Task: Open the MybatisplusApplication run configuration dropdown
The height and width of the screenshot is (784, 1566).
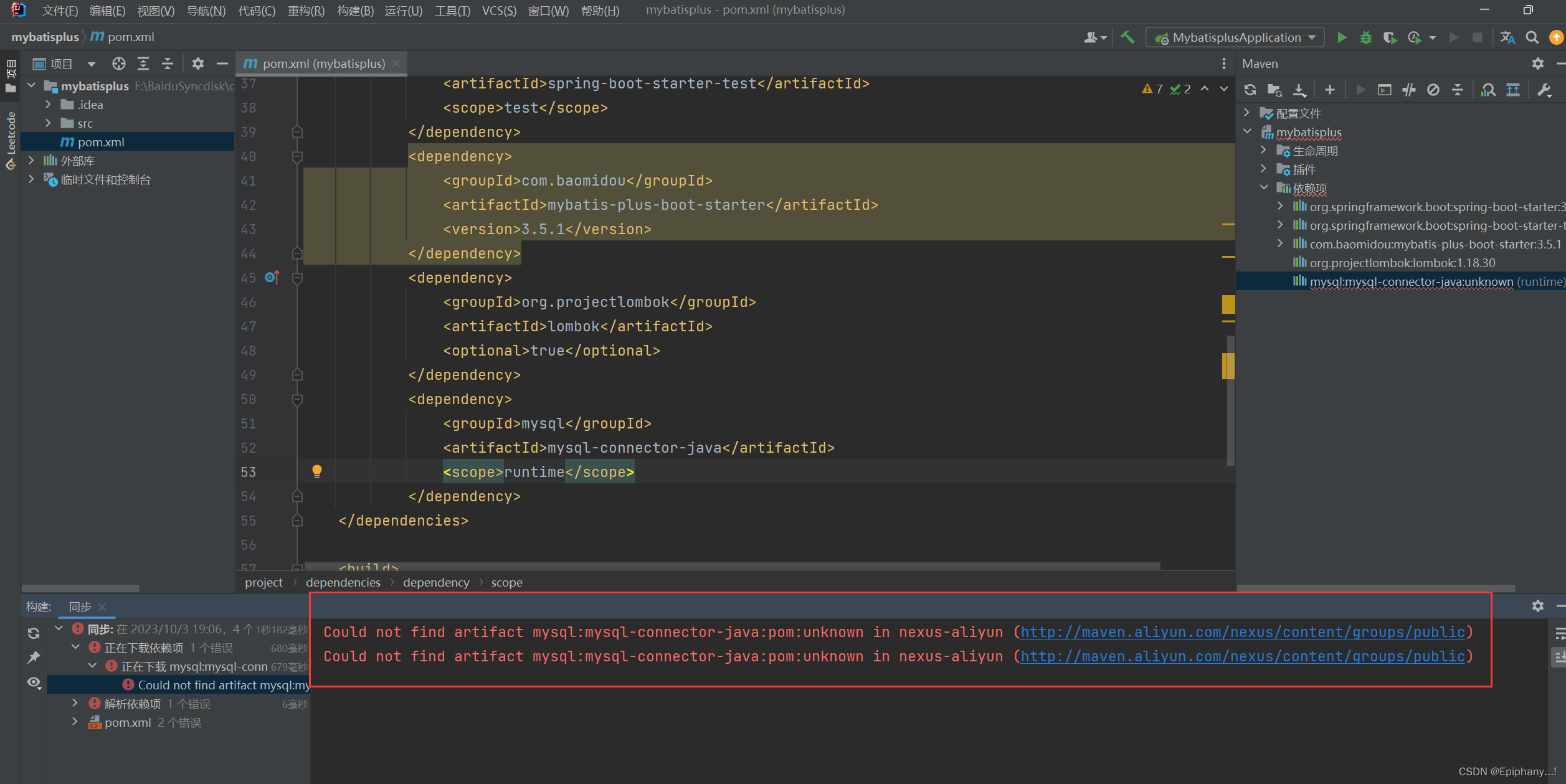Action: (1236, 38)
